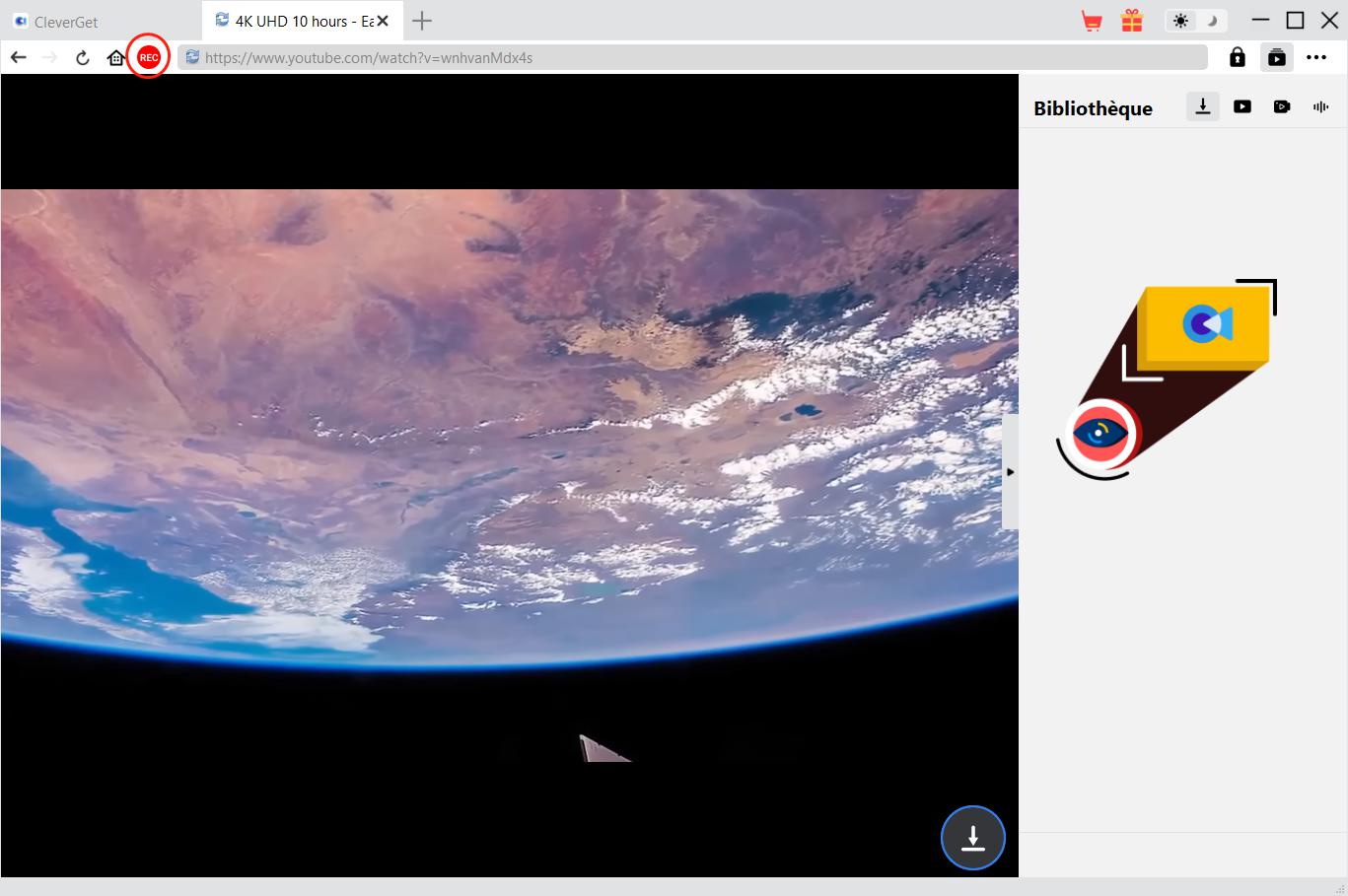Show audio tab in Bibliothèque
This screenshot has height=896, width=1348.
coord(1320,106)
